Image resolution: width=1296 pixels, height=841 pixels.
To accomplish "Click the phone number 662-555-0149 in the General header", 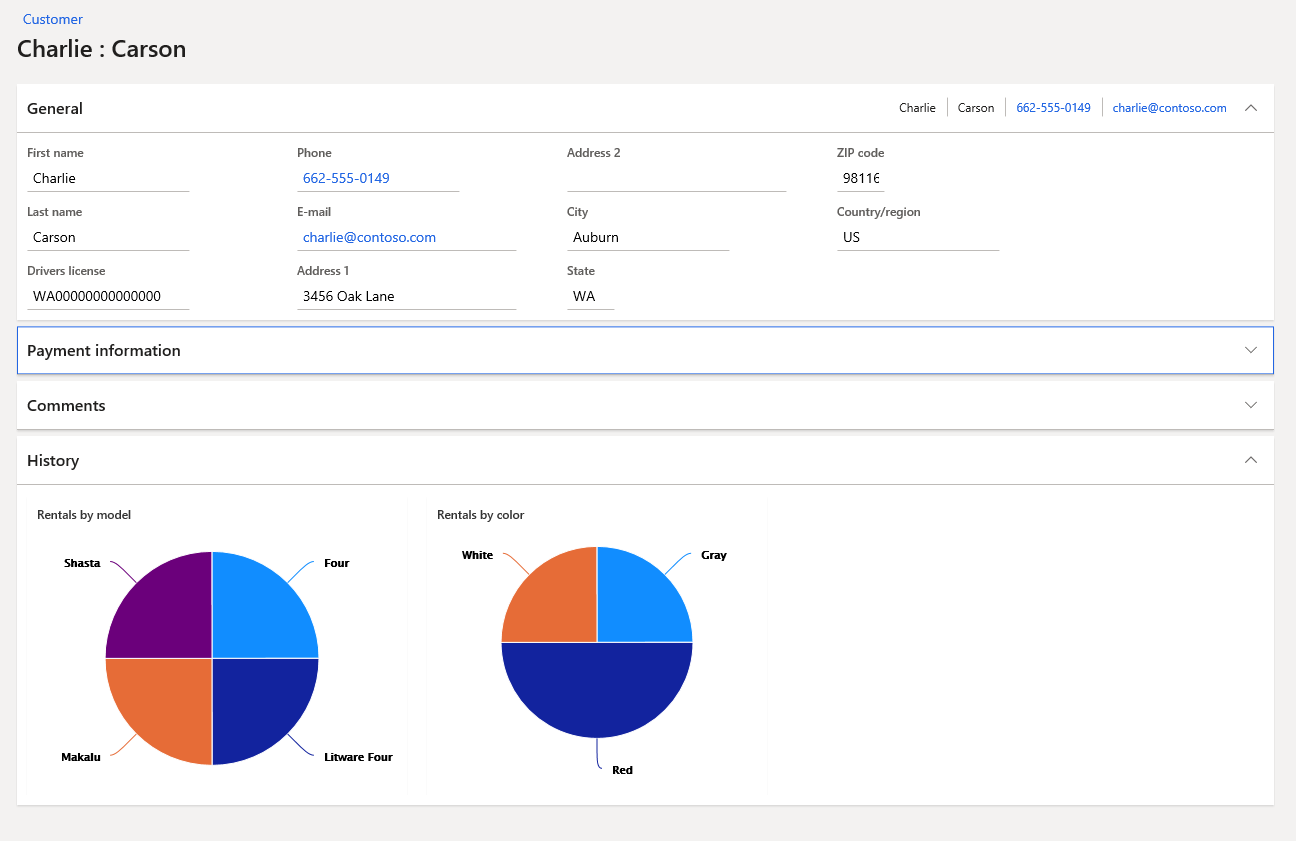I will [1052, 107].
